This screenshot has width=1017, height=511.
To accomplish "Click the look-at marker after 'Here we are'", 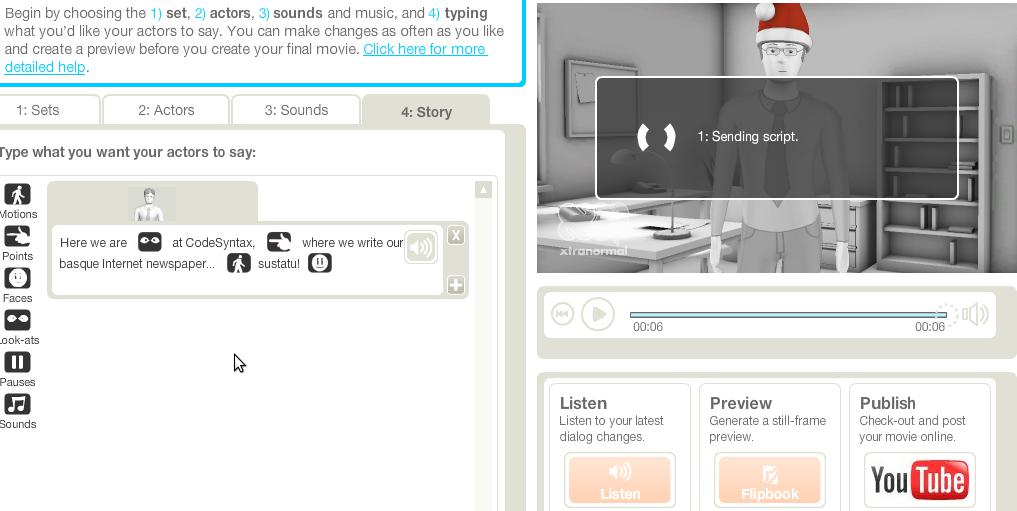I will click(x=150, y=242).
